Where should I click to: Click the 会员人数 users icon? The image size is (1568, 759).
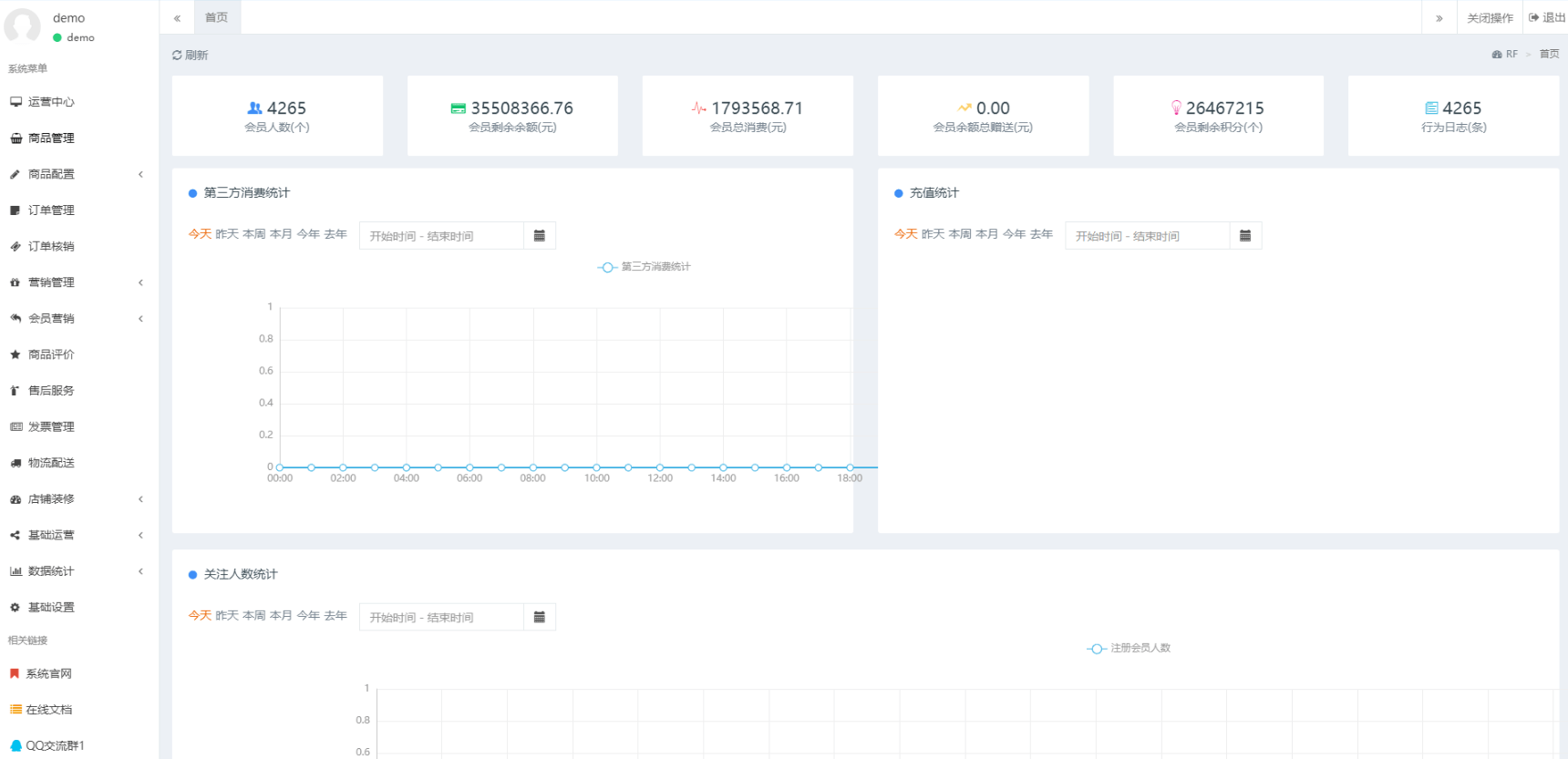(x=255, y=108)
